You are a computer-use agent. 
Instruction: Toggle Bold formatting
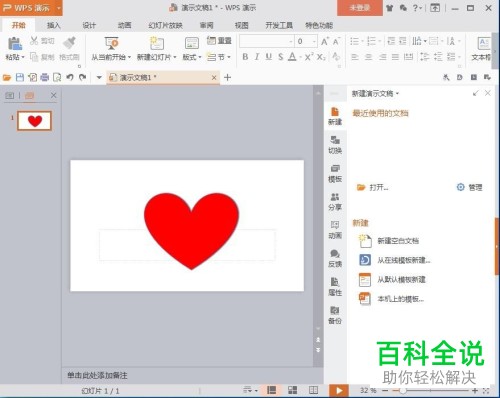(x=245, y=57)
